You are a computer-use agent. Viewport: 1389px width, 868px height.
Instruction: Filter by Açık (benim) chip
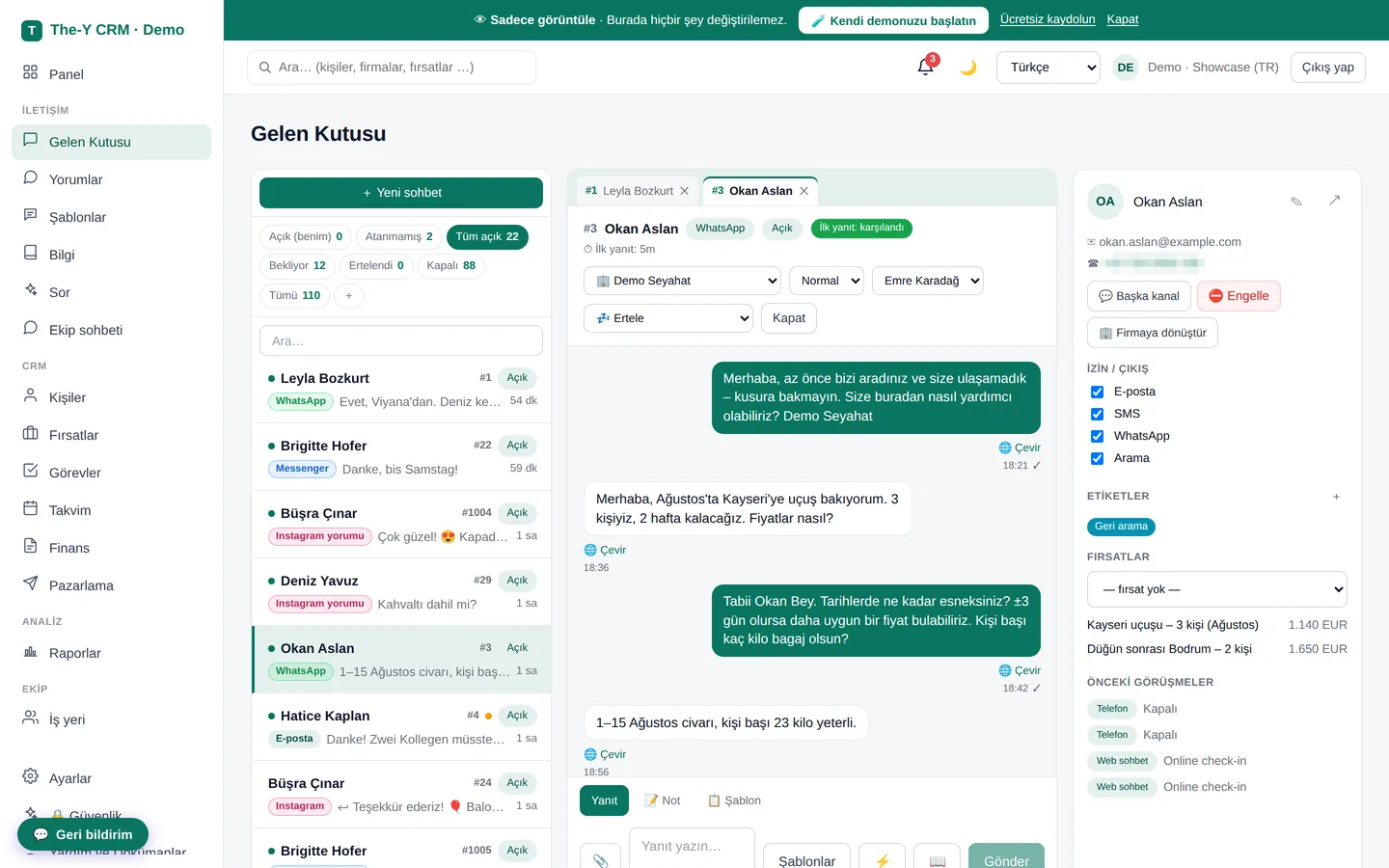pos(306,236)
